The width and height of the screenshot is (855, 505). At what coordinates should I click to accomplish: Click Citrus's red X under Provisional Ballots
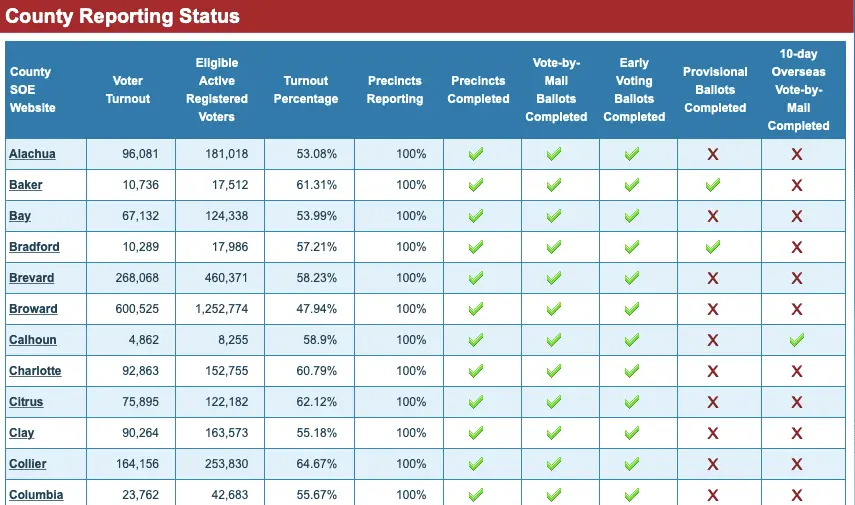(x=713, y=402)
